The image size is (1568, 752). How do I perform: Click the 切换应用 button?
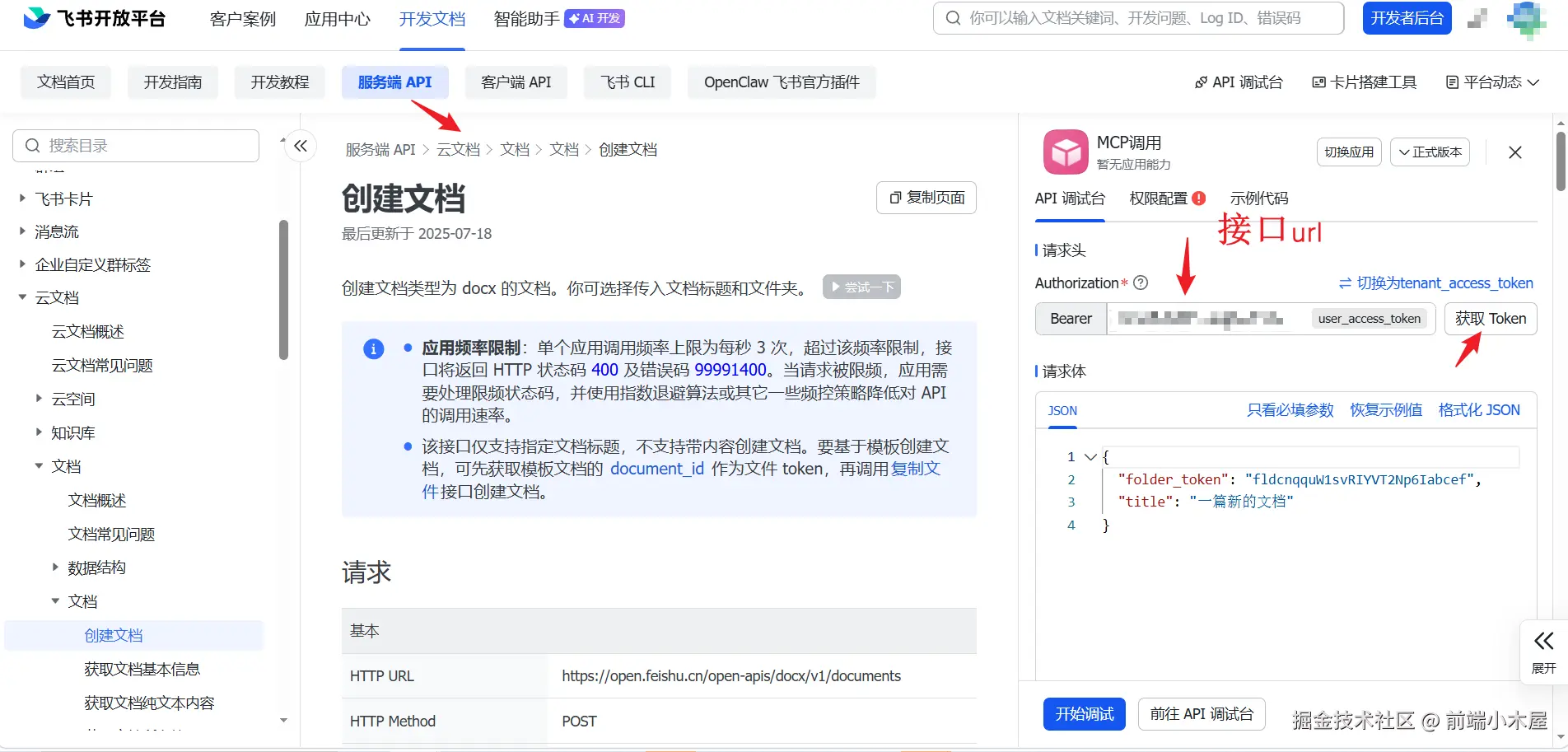coord(1349,152)
